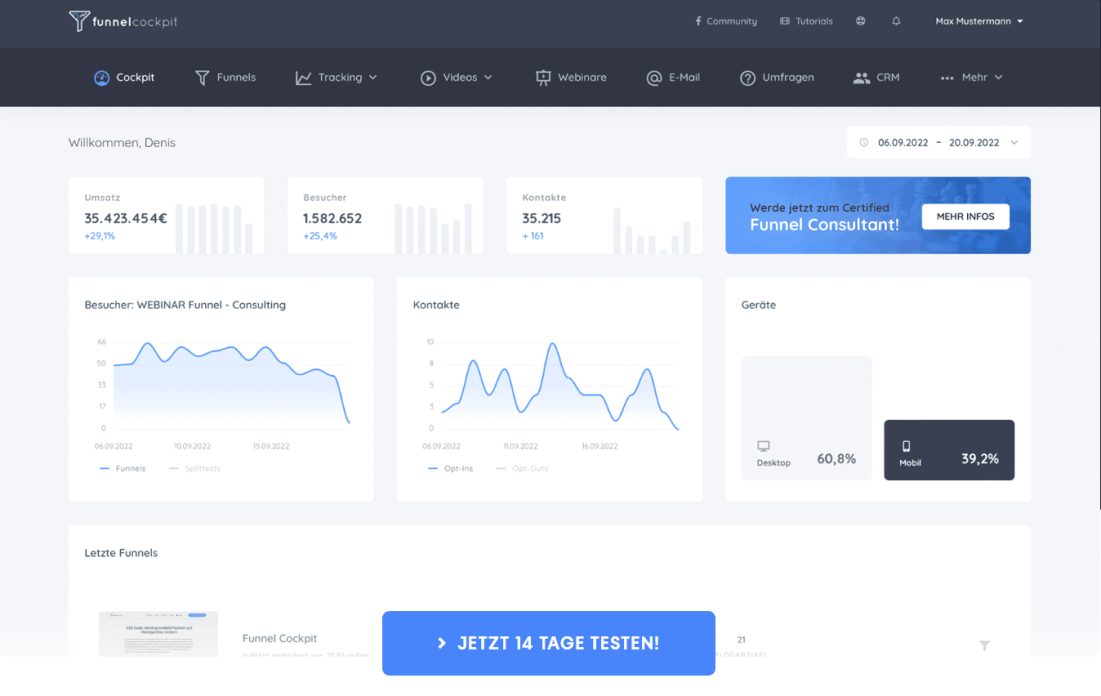Go to the Cockpit tab
Viewport: 1101px width, 696px height.
click(124, 77)
